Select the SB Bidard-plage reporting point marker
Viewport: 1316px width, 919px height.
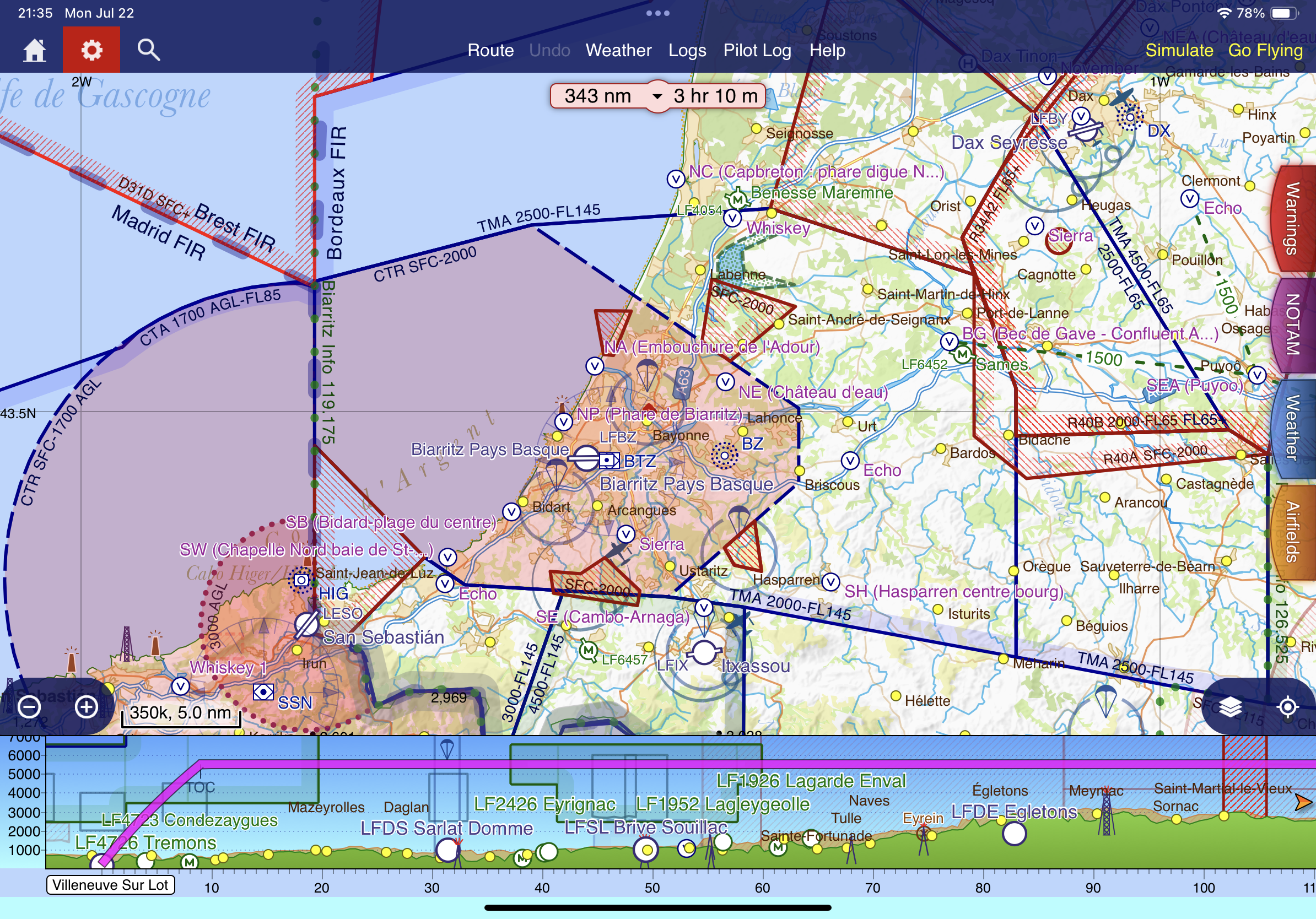click(511, 512)
